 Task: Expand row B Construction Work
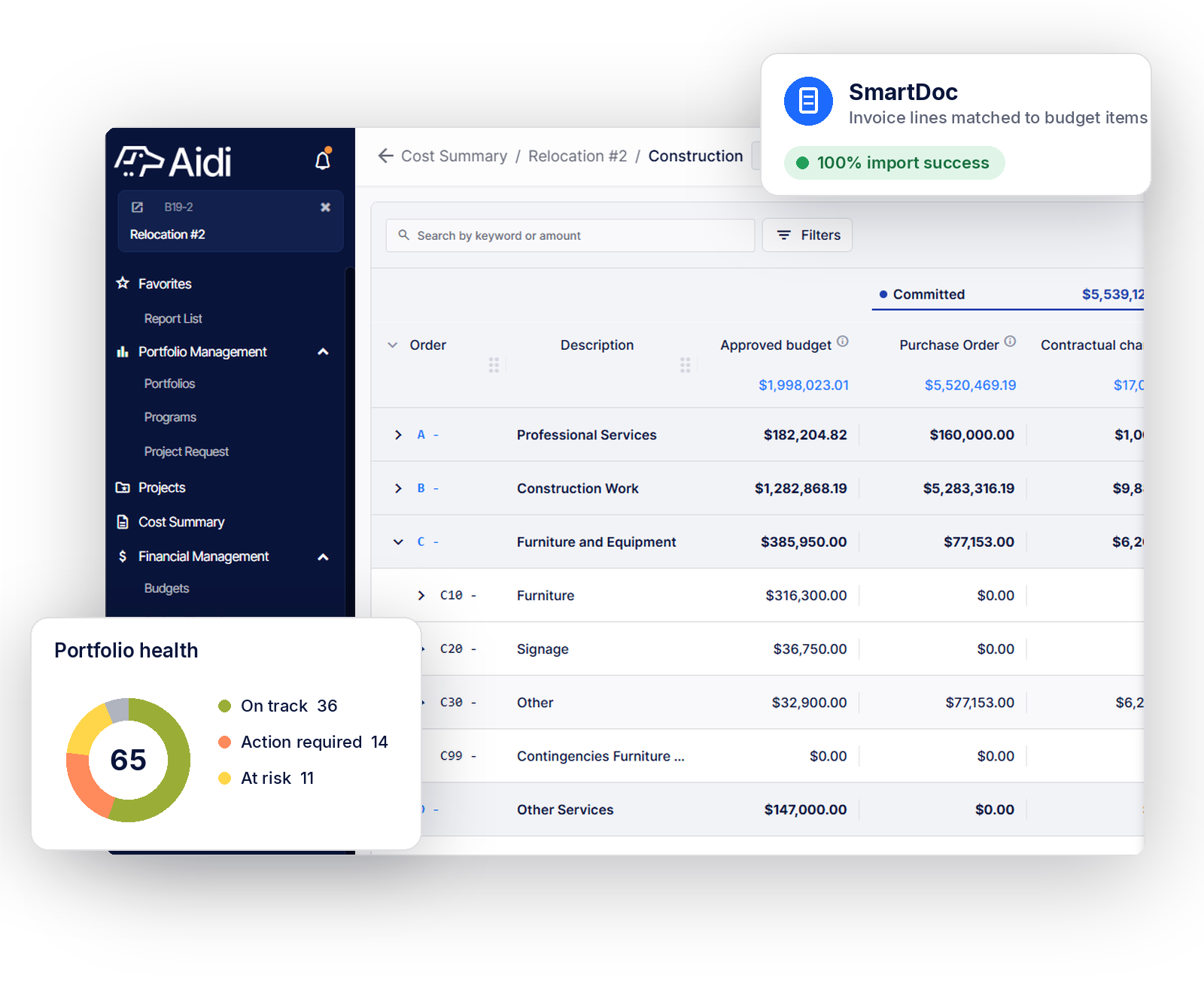(x=398, y=488)
